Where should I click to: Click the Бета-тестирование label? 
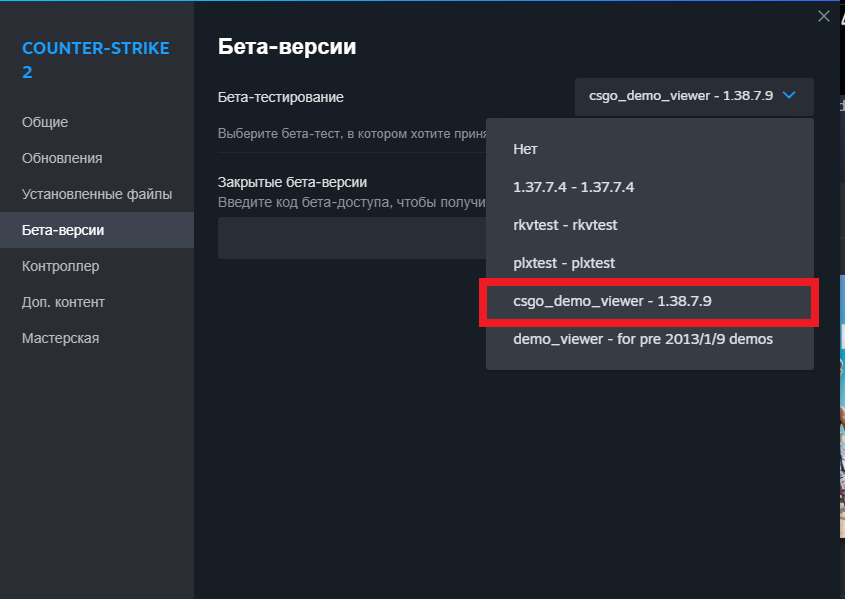(x=280, y=97)
